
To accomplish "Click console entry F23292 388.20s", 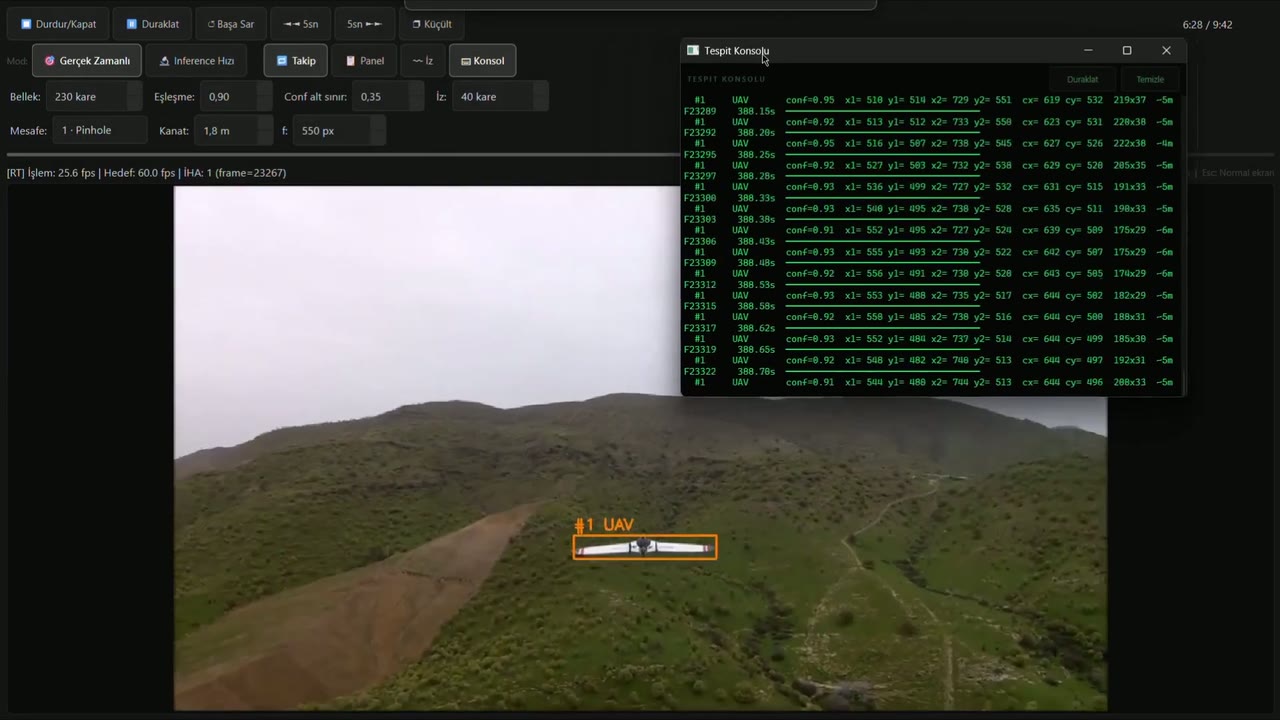I will pyautogui.click(x=729, y=132).
